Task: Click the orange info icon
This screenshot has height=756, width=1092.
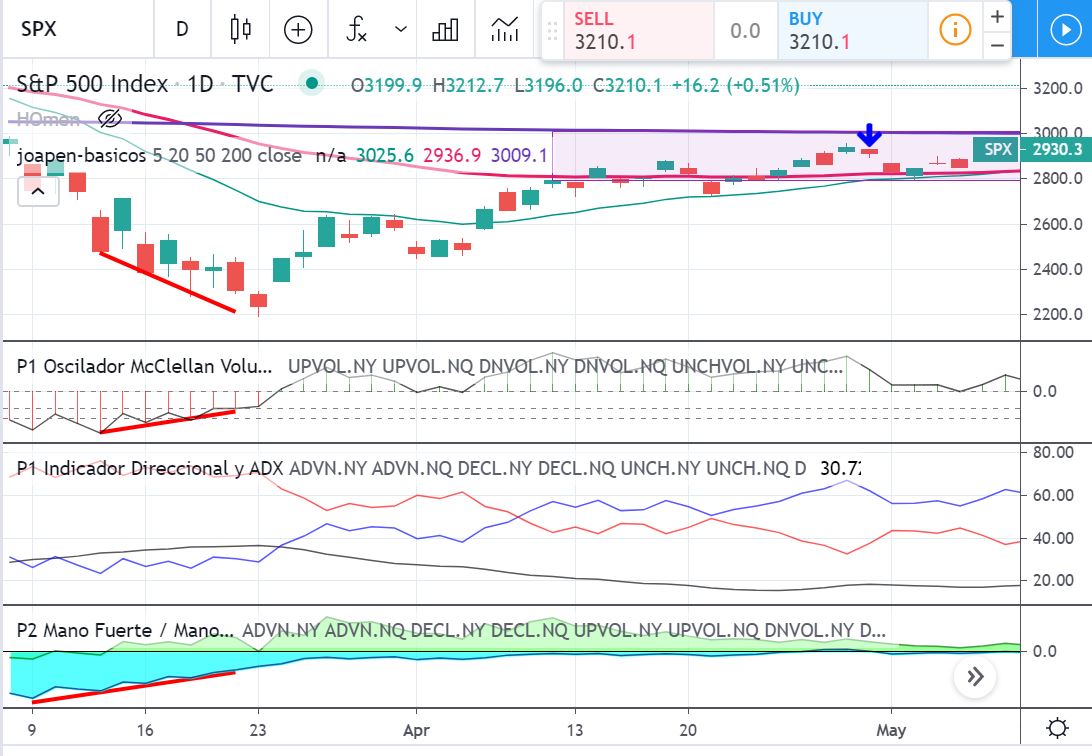Action: tap(955, 30)
